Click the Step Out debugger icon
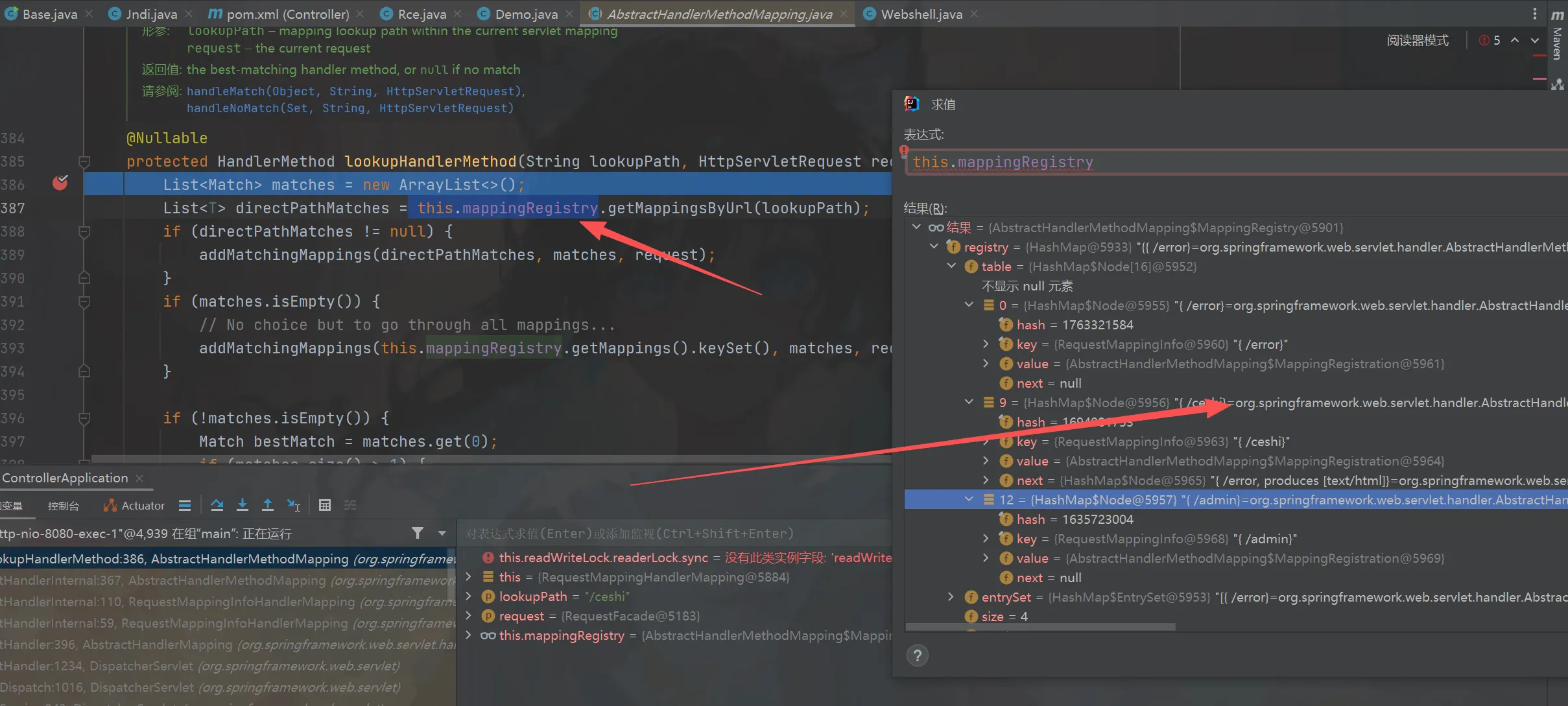 [x=267, y=505]
